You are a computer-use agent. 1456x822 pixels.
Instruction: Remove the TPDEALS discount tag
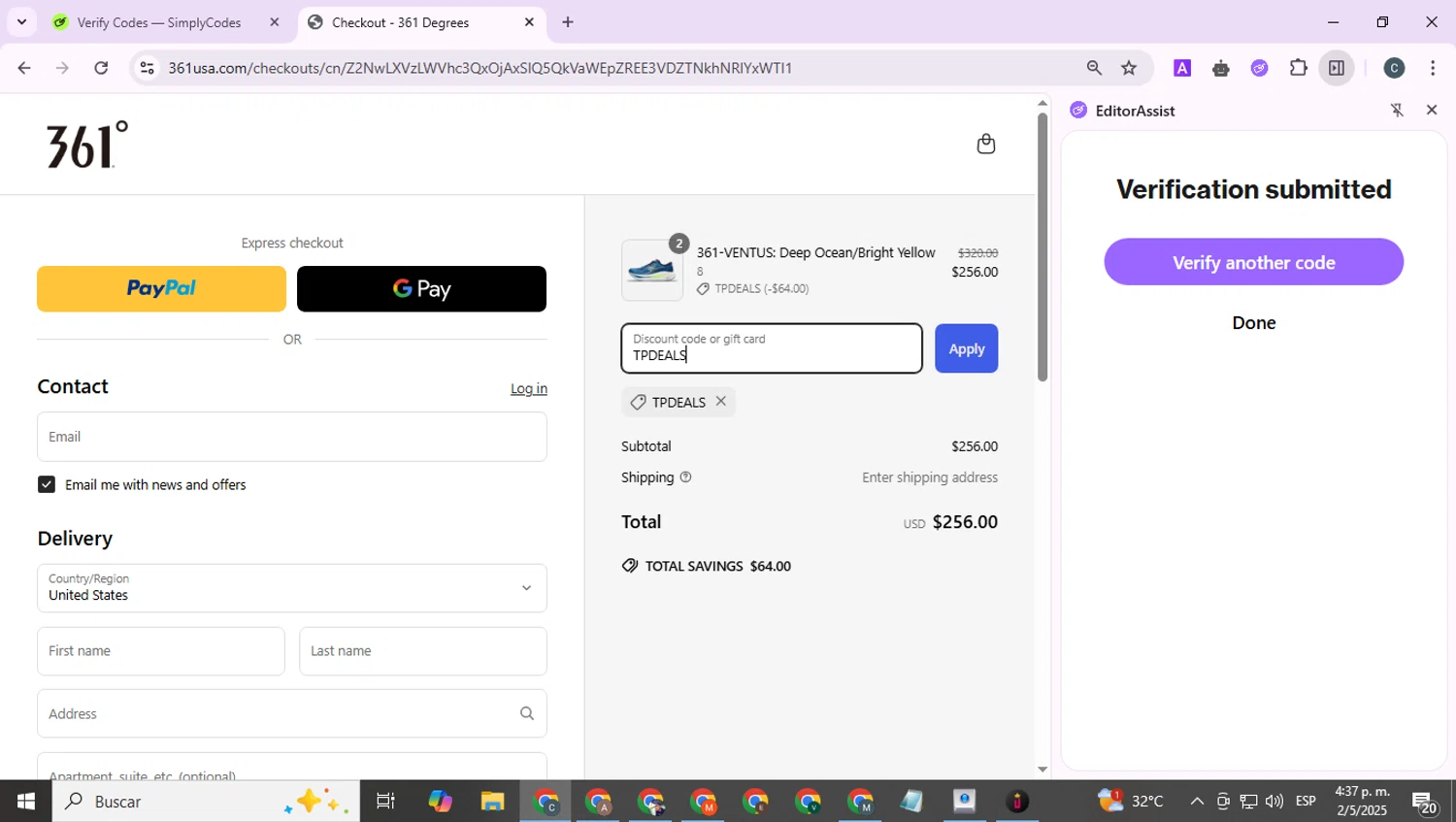(x=720, y=401)
